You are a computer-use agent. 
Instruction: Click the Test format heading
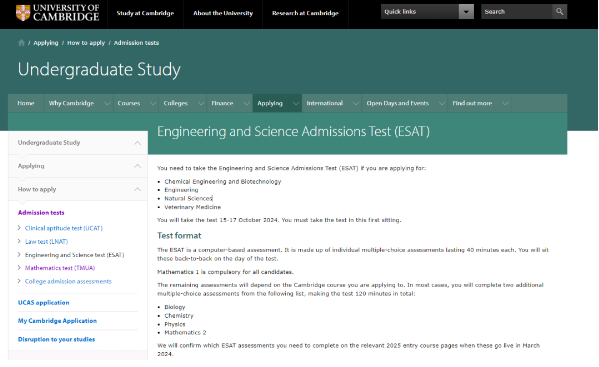(x=179, y=236)
